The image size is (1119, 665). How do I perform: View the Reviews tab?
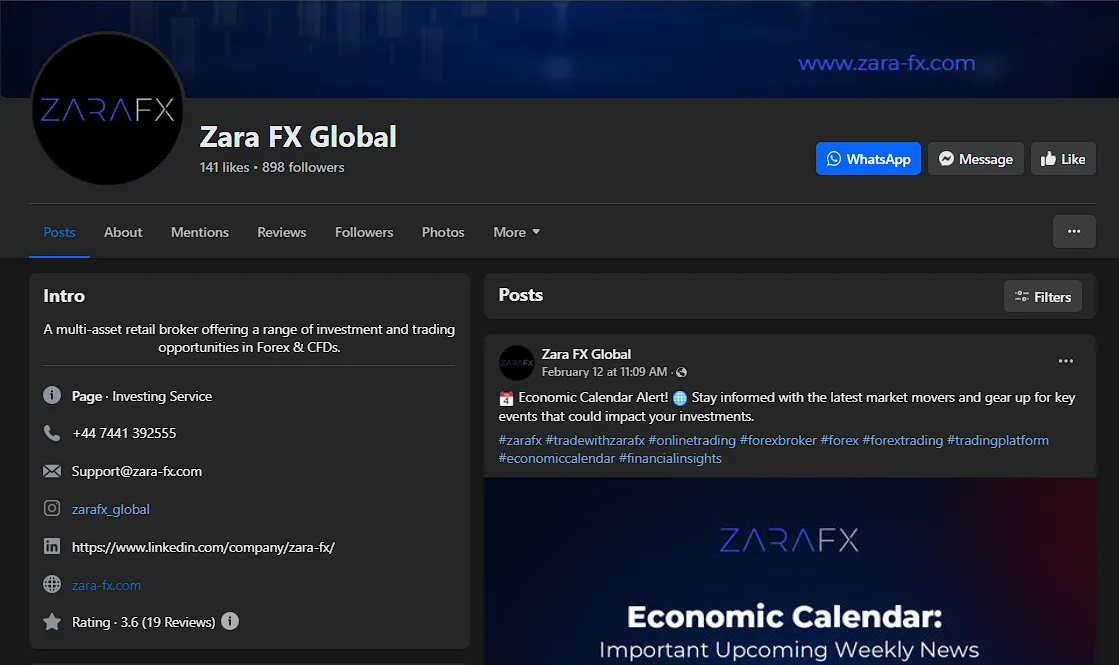[x=282, y=232]
